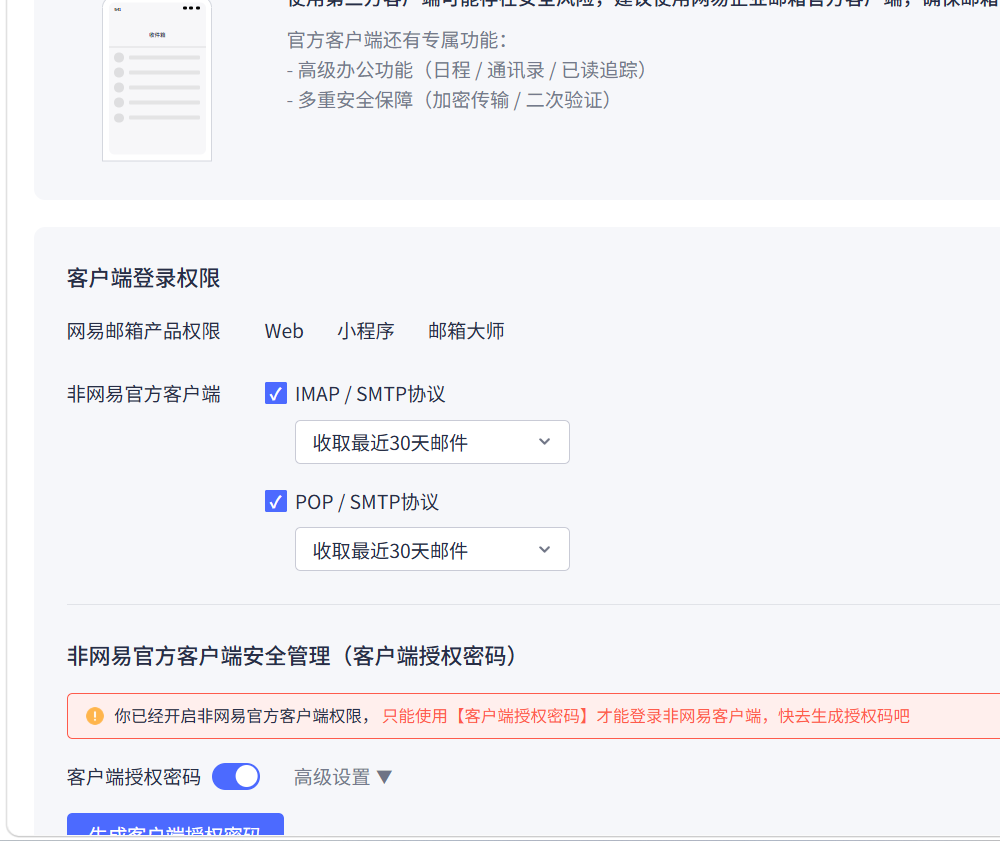This screenshot has height=841, width=1000.
Task: Click the 多重安全保障 feature line
Action: [449, 100]
